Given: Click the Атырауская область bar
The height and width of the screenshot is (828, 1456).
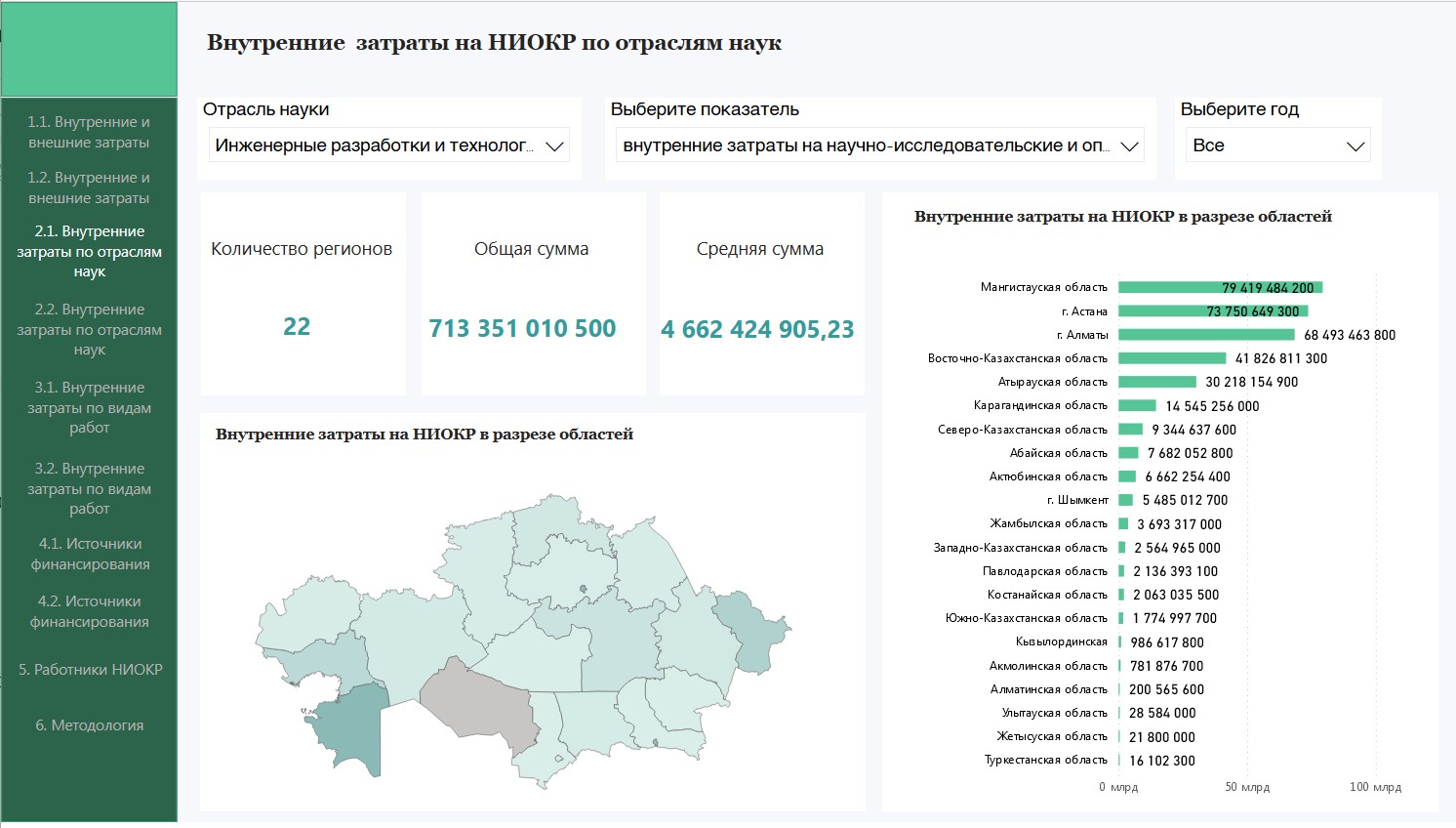Looking at the screenshot, I should pos(1156,382).
